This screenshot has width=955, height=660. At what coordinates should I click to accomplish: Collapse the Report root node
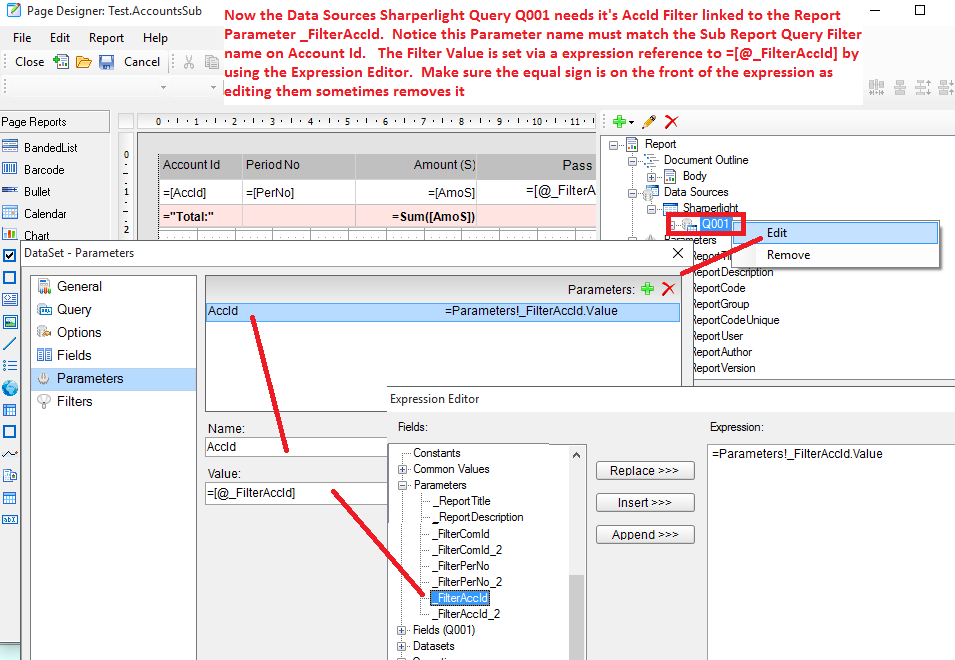pyautogui.click(x=613, y=145)
